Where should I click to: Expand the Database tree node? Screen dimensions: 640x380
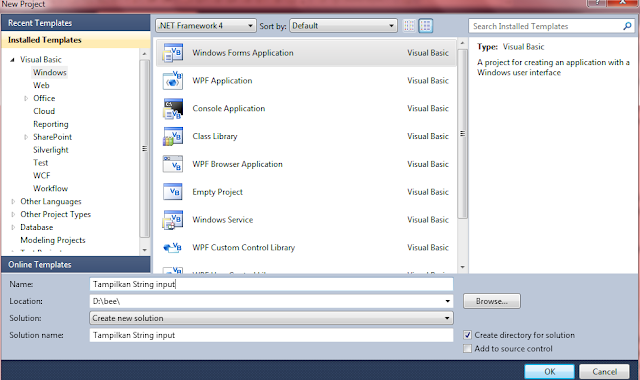click(x=13, y=227)
